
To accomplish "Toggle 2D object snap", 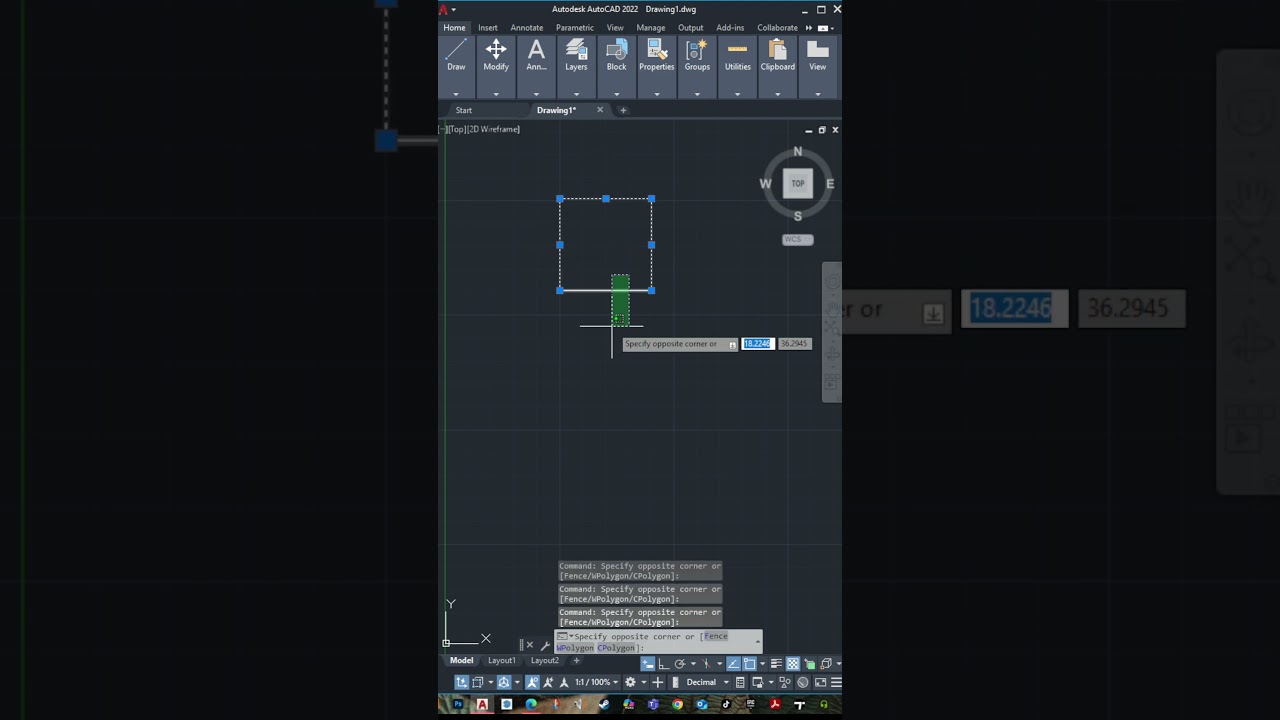I will coord(749,663).
